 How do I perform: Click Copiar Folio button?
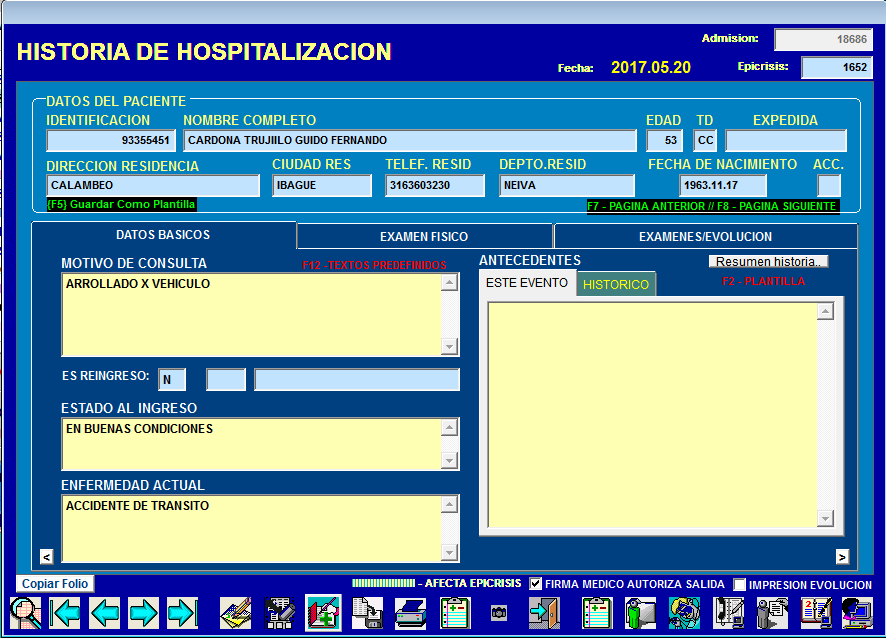55,584
